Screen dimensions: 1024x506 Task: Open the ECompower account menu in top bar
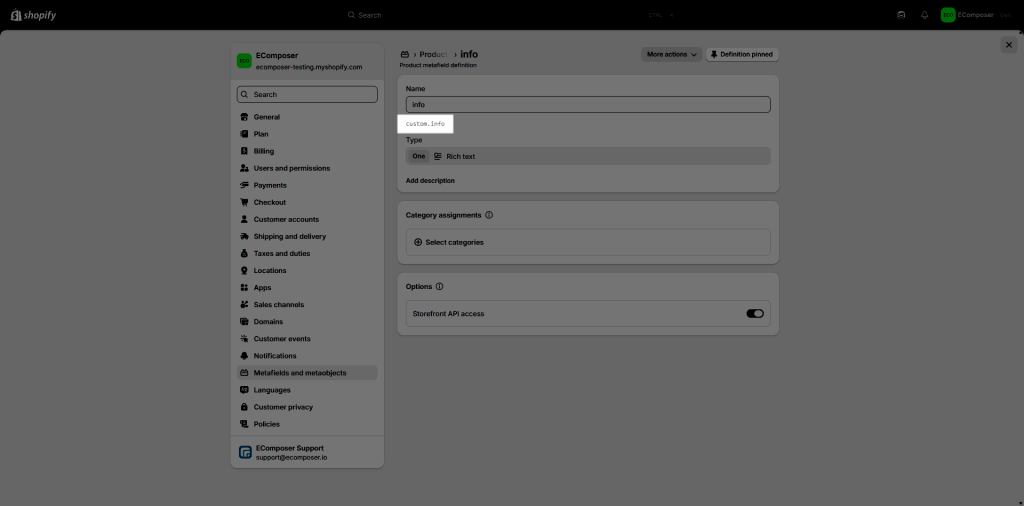[965, 15]
